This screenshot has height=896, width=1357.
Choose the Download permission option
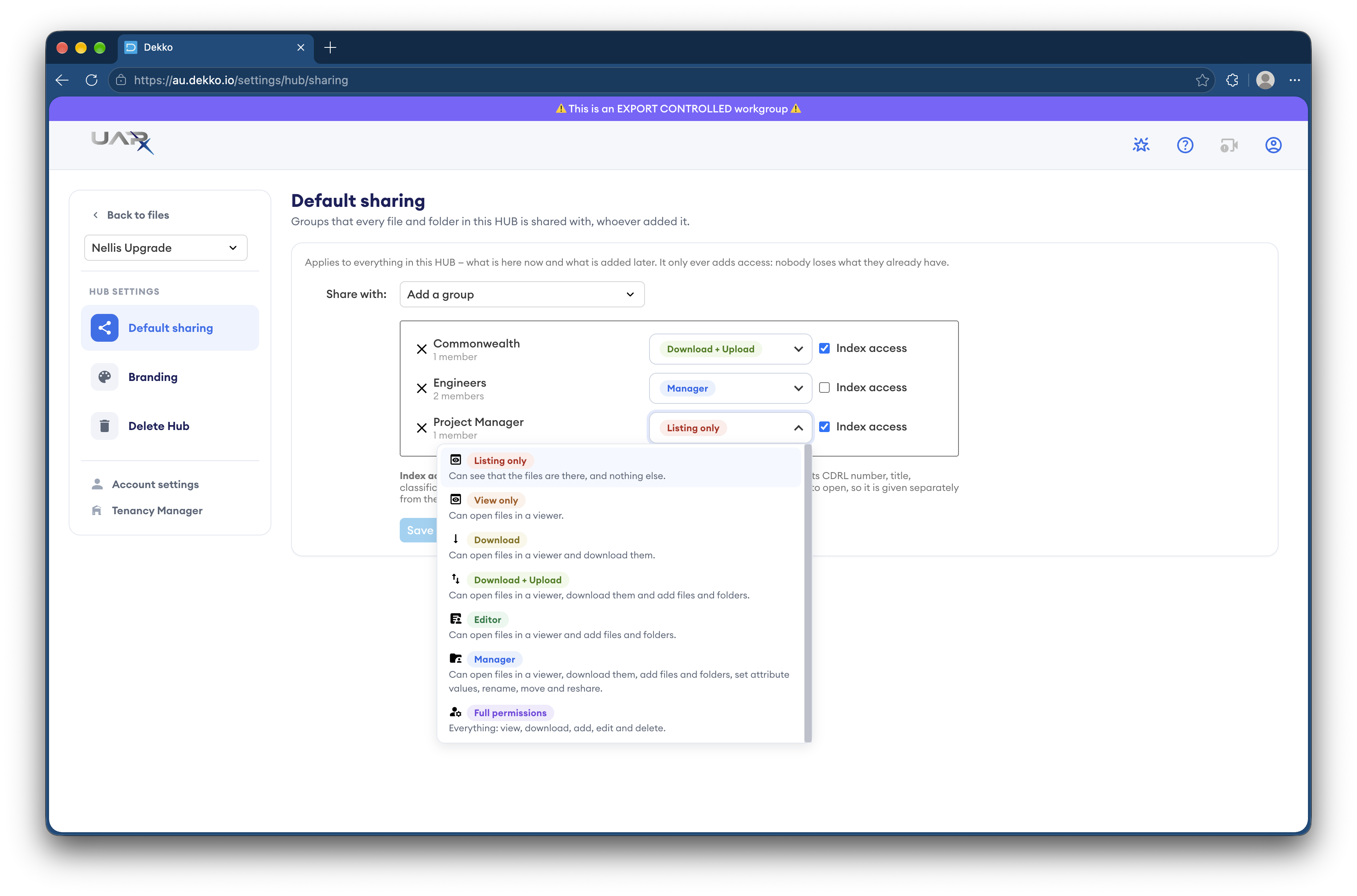(620, 547)
